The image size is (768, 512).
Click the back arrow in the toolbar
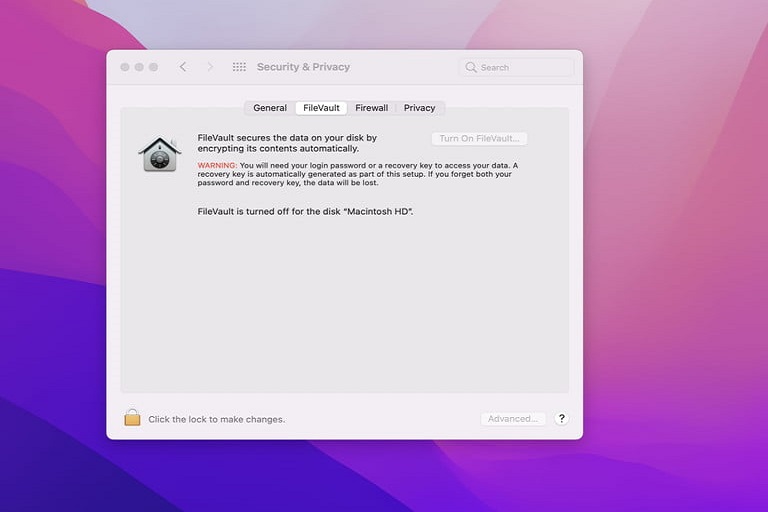(183, 67)
